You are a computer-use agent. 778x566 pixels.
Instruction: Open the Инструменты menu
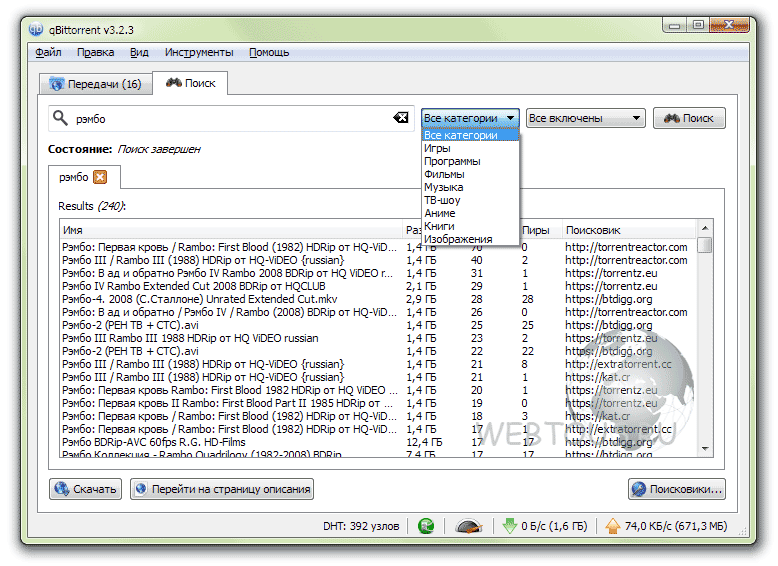[x=199, y=52]
